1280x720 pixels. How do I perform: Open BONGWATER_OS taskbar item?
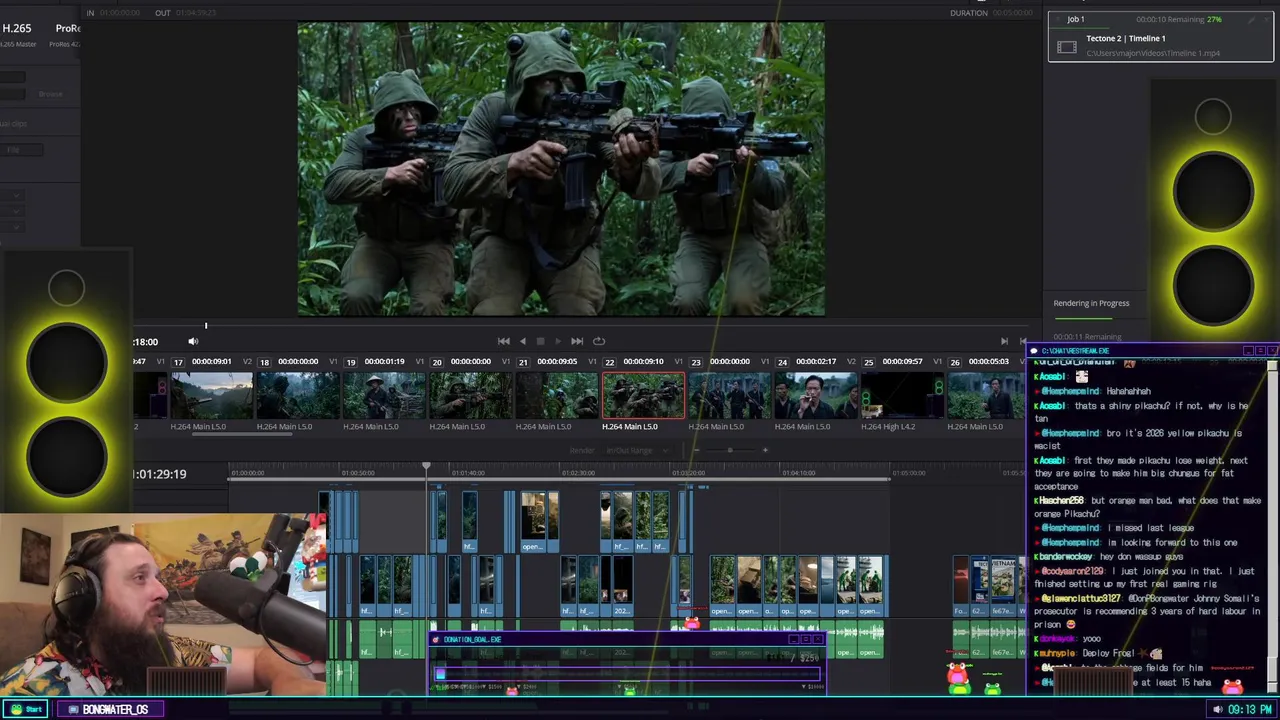tap(109, 709)
